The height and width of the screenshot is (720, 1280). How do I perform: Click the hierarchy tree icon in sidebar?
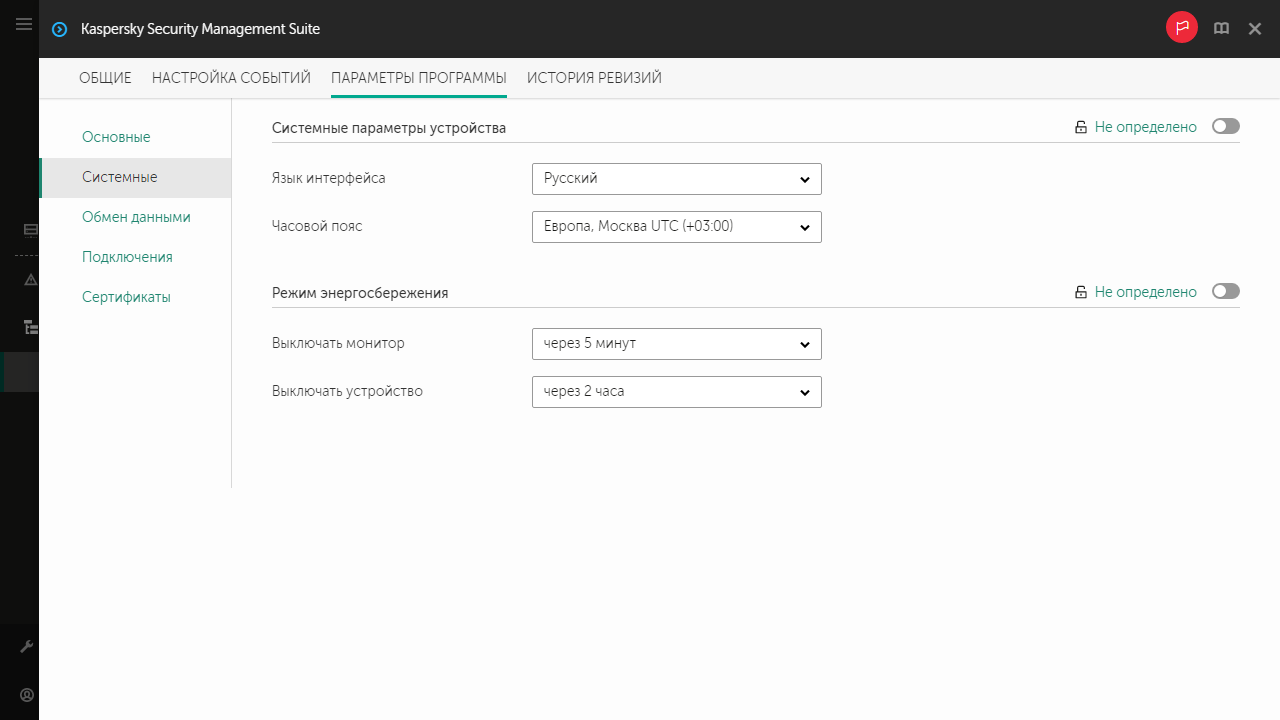[x=30, y=326]
